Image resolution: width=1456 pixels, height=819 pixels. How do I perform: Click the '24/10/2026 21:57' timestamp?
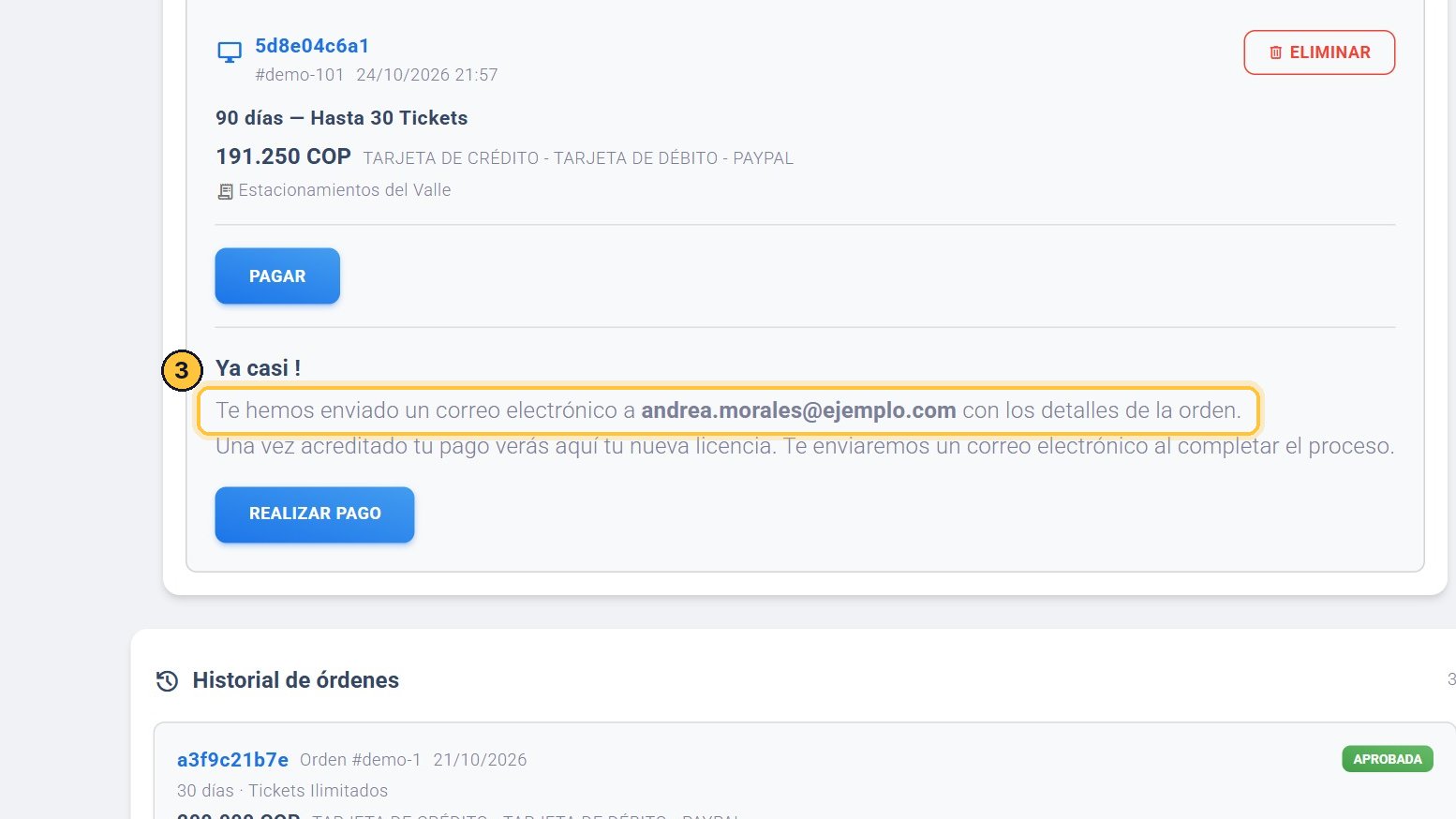[x=427, y=75]
